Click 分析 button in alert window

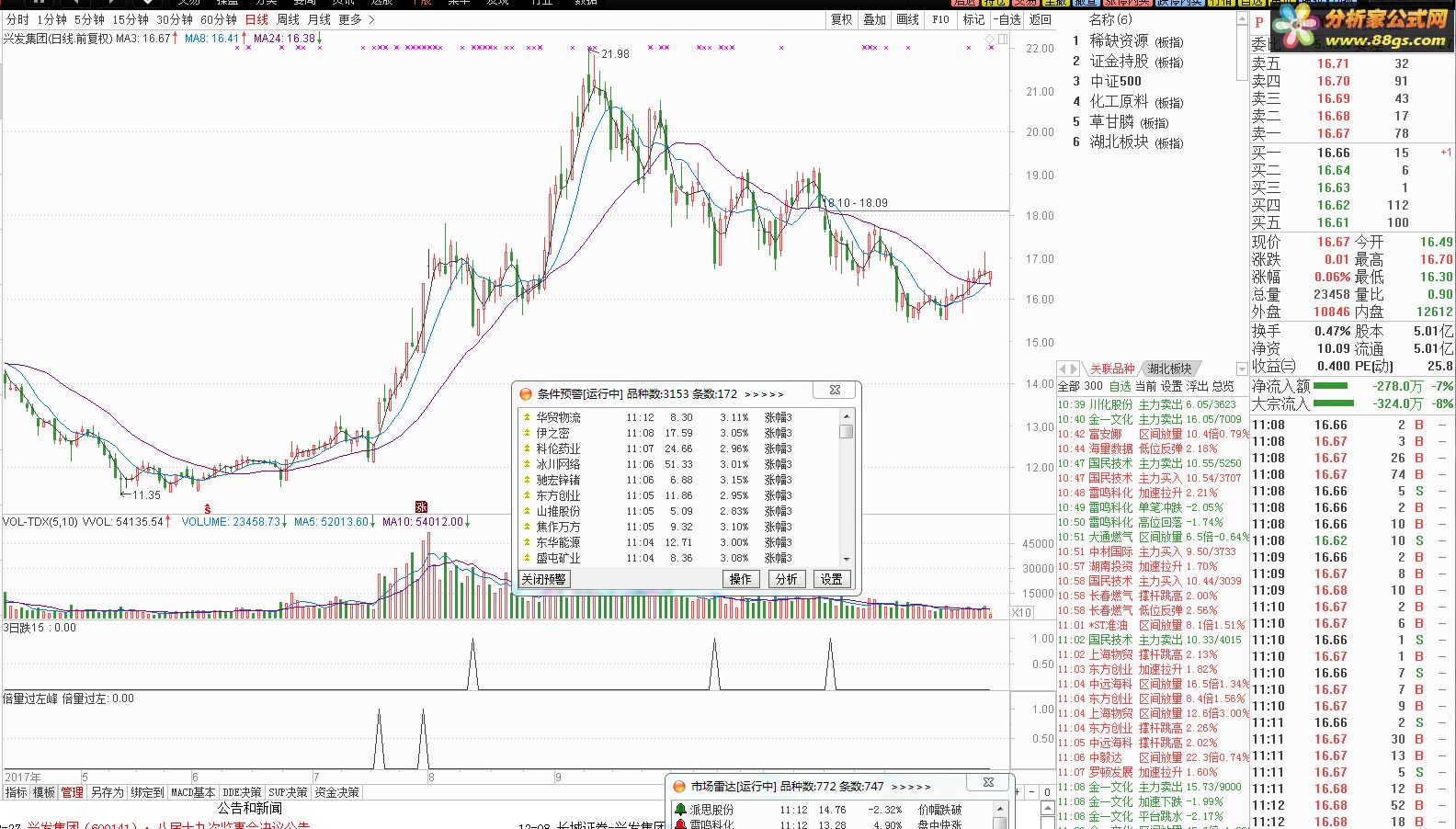tap(786, 579)
